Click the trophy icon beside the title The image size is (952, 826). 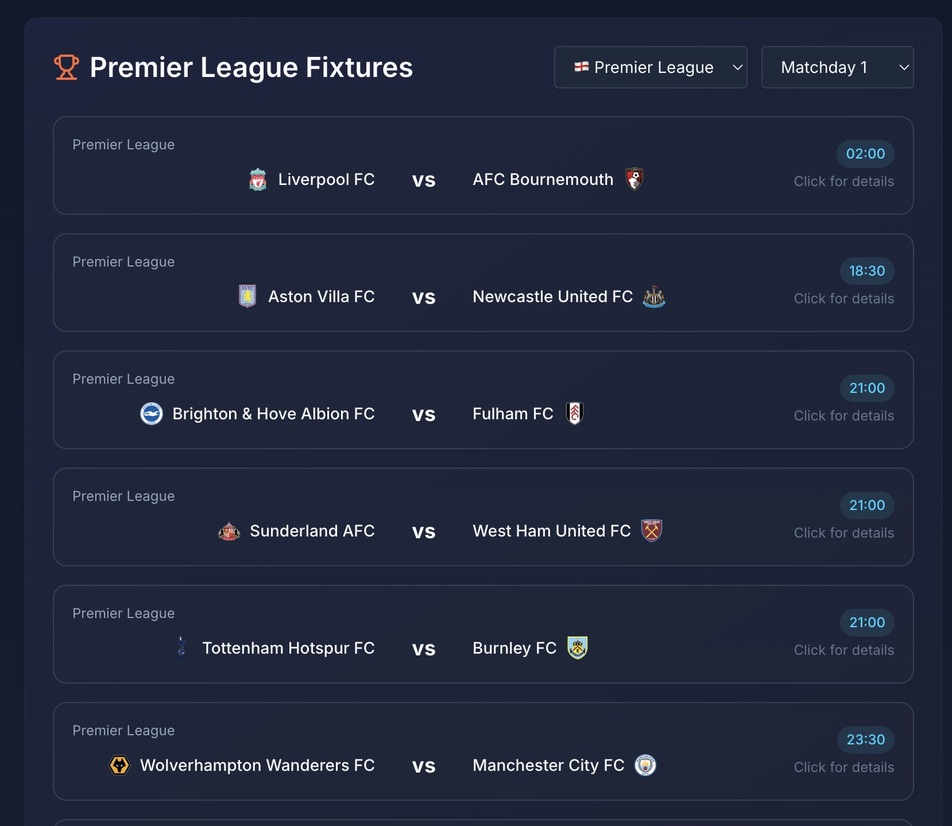[66, 67]
